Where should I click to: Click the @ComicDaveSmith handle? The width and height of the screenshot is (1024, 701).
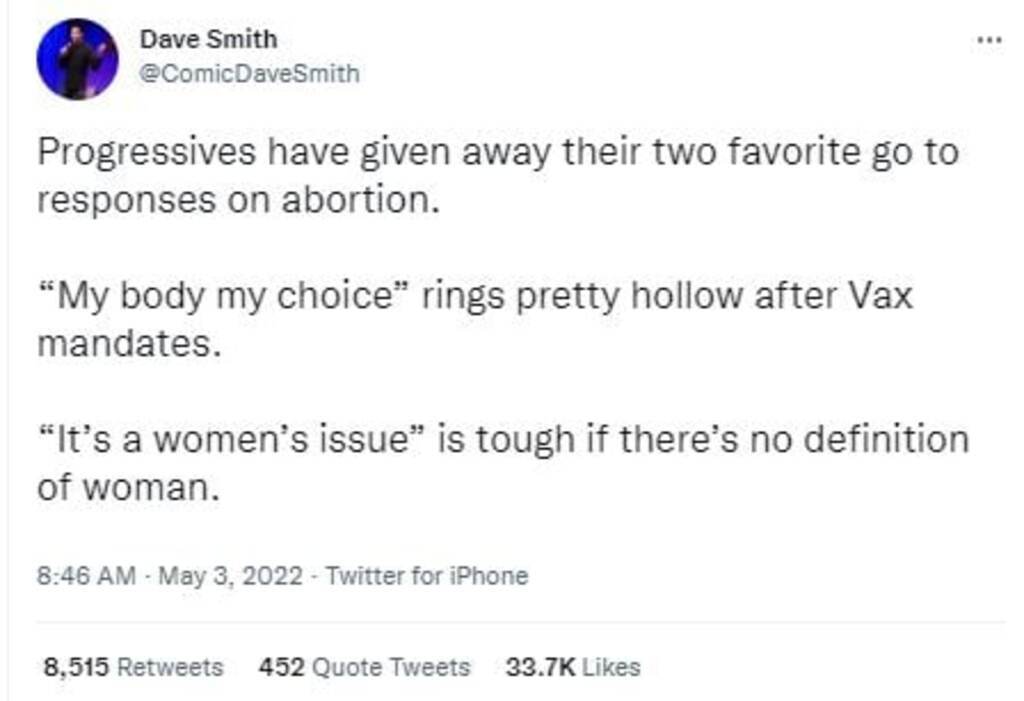pyautogui.click(x=249, y=74)
